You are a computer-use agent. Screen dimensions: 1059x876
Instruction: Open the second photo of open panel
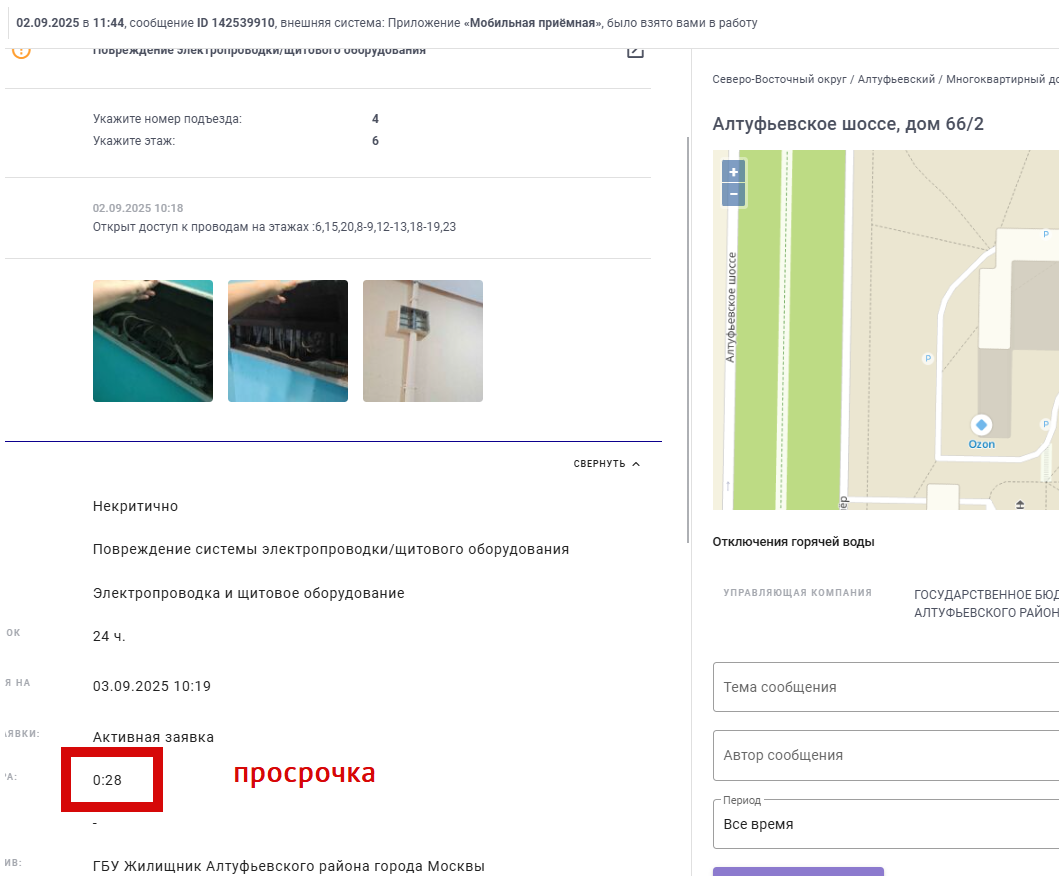[x=288, y=341]
